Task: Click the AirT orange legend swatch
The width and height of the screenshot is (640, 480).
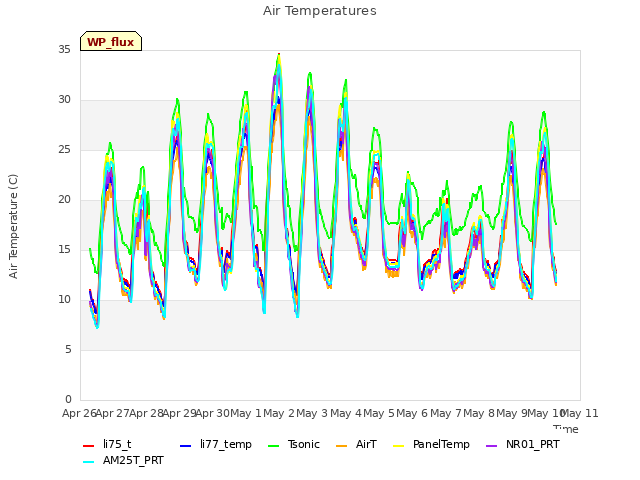Action: (341, 446)
